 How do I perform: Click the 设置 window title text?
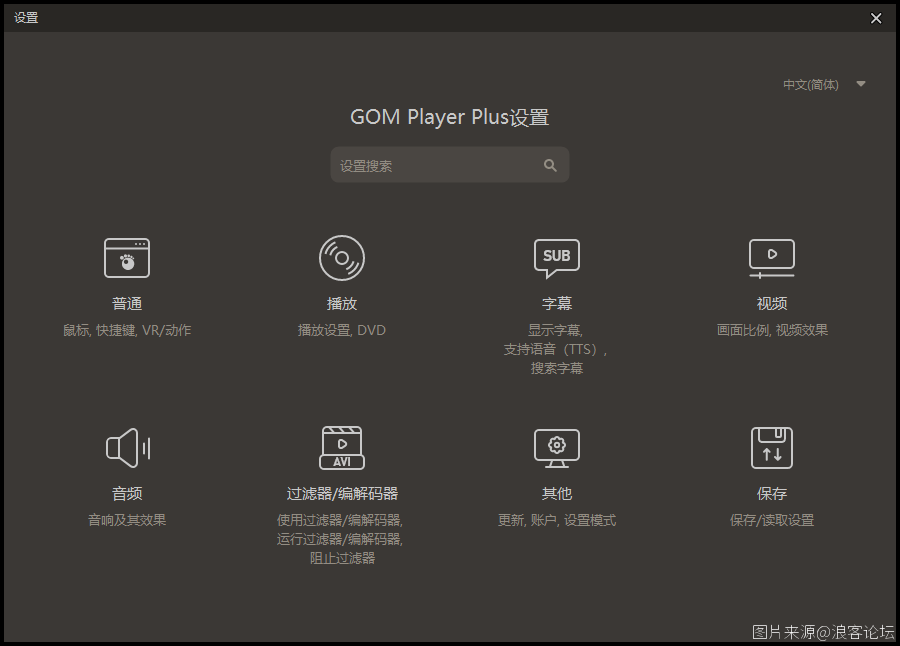[x=26, y=18]
